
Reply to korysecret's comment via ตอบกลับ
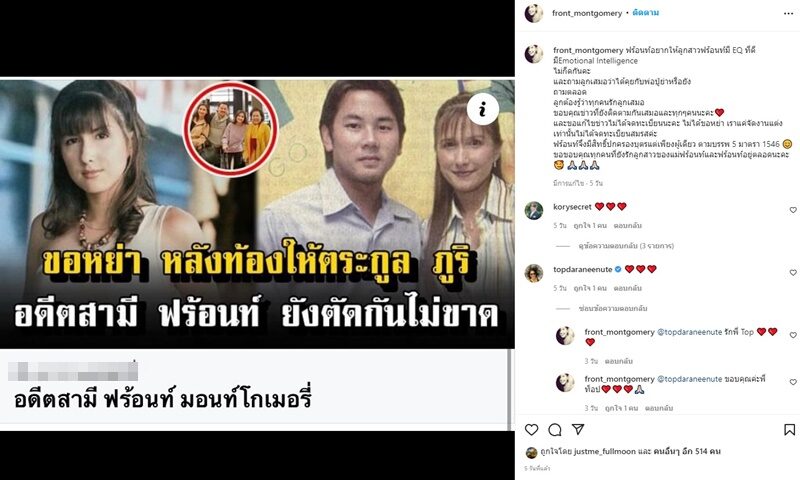coord(628,225)
